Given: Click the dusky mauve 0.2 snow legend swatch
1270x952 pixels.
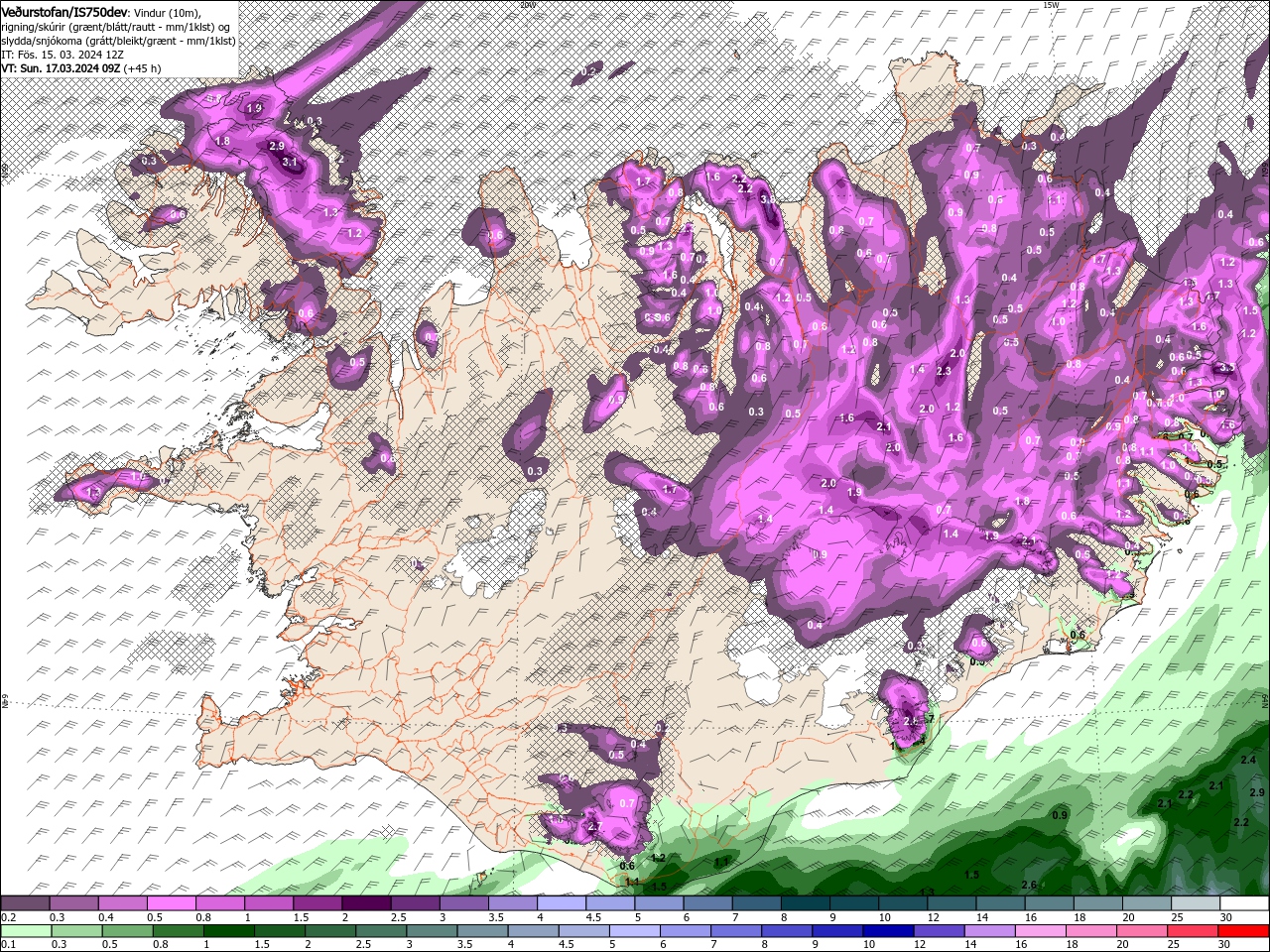Looking at the screenshot, I should tap(25, 903).
